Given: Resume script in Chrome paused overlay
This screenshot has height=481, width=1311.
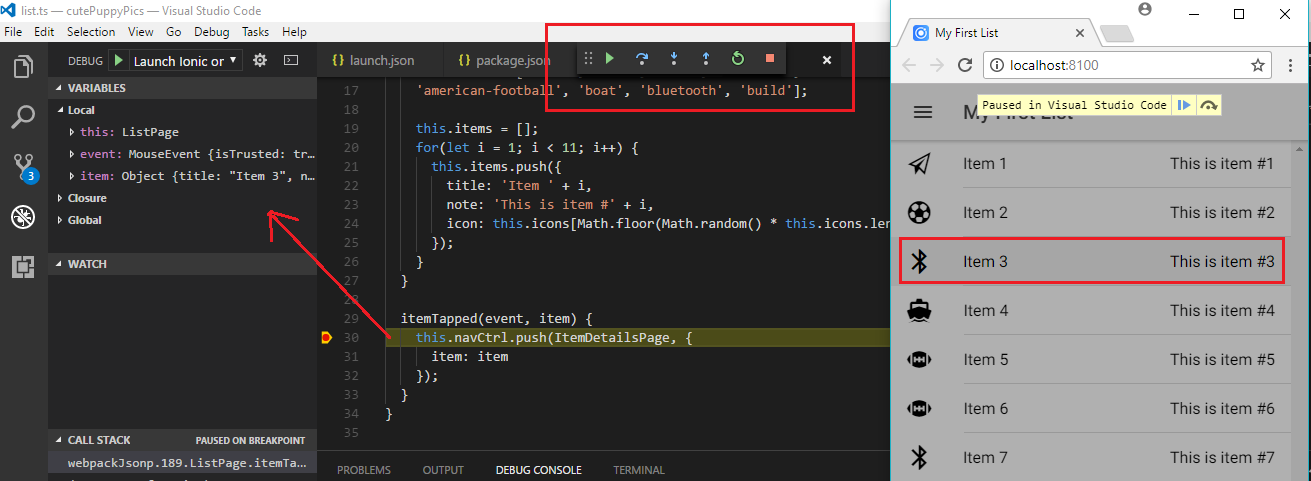Looking at the screenshot, I should (x=1184, y=105).
